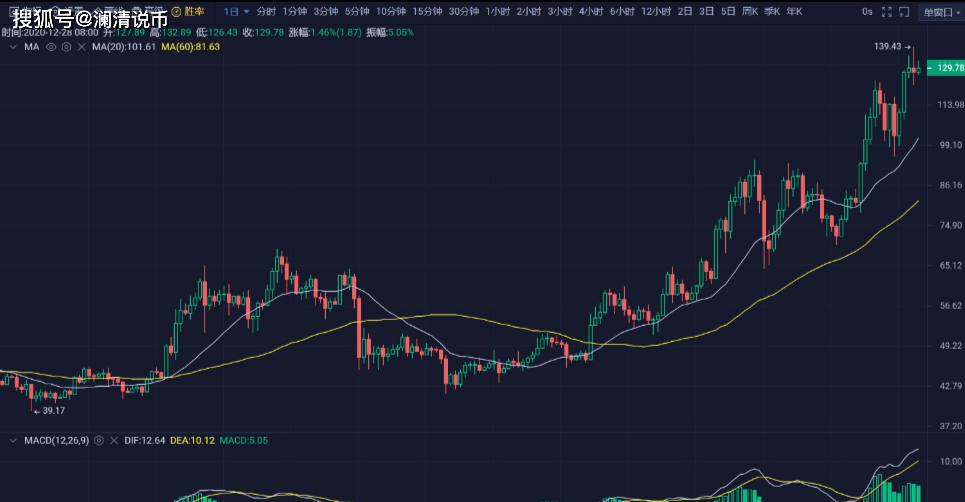Select the 年K yearly chart
This screenshot has height=502, width=965.
click(x=794, y=12)
